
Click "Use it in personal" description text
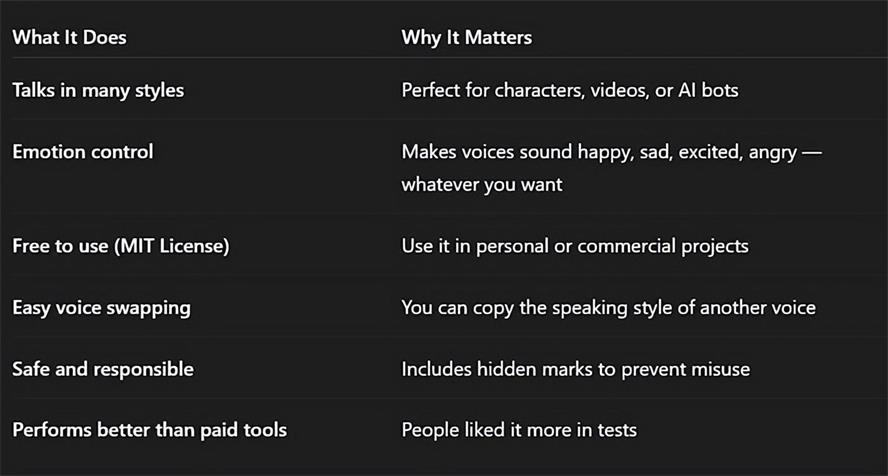480,246
